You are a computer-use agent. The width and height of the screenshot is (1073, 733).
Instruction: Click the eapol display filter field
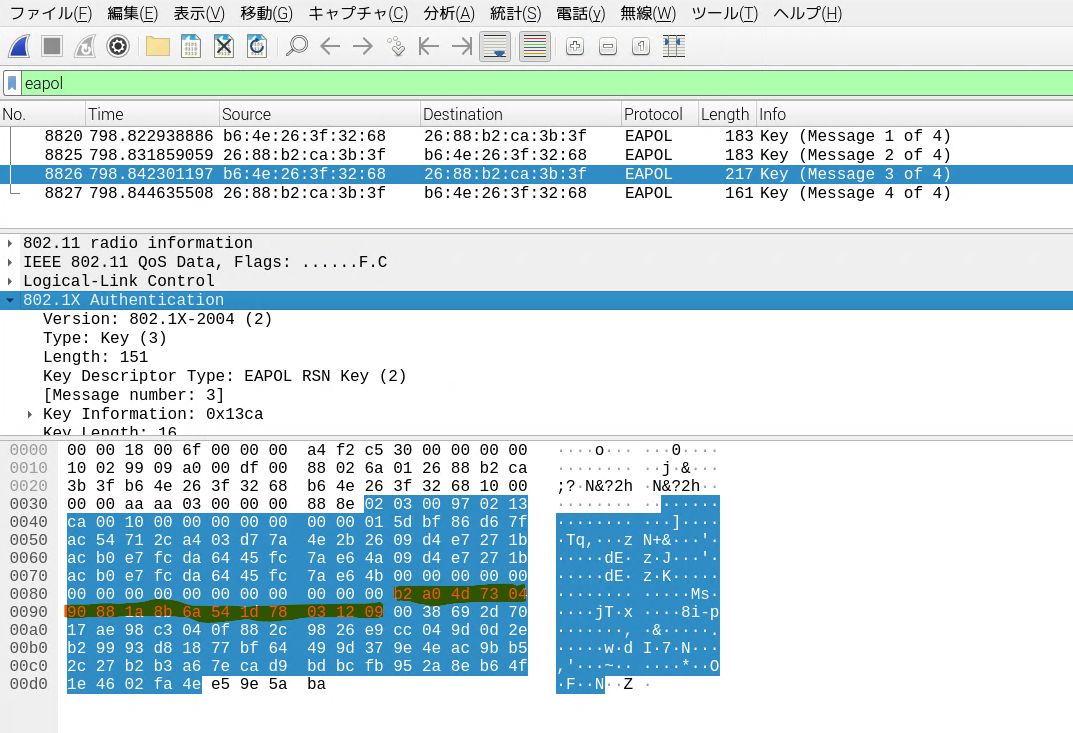[546, 83]
